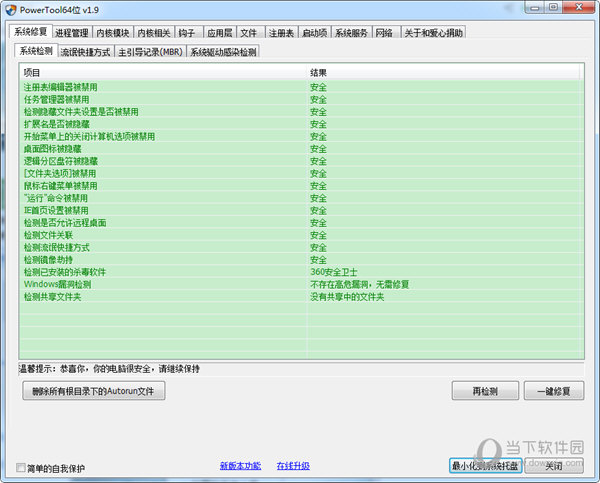Open the 网络 tab
Viewport: 600px width, 483px height.
tap(386, 33)
